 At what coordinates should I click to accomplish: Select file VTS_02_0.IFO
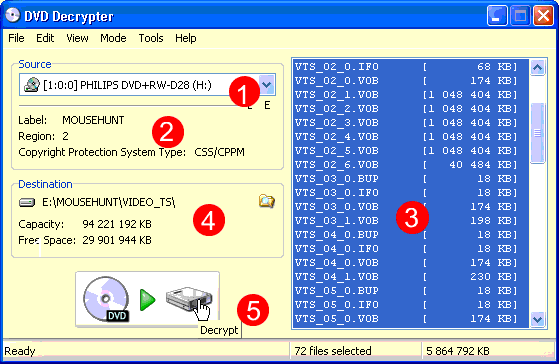(x=410, y=67)
